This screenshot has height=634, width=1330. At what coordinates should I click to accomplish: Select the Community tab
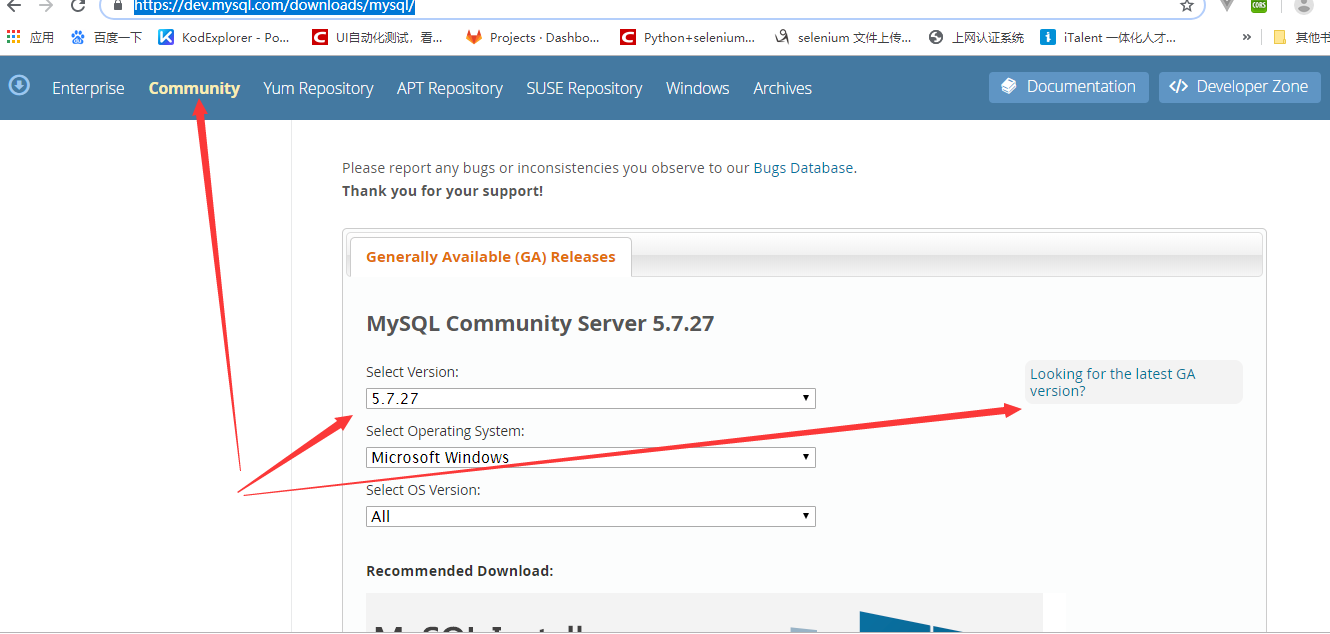pos(194,88)
